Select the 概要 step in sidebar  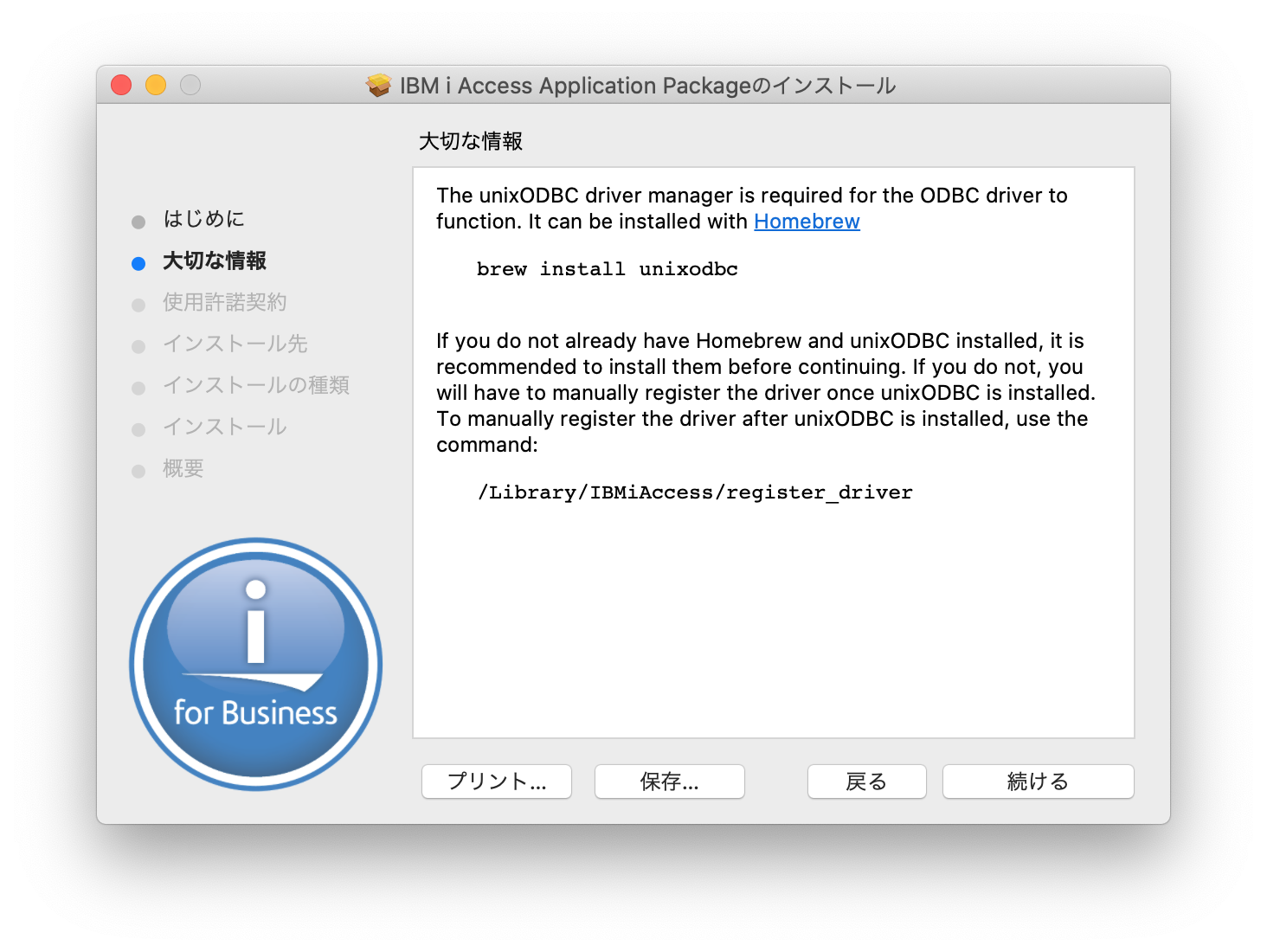click(x=183, y=468)
